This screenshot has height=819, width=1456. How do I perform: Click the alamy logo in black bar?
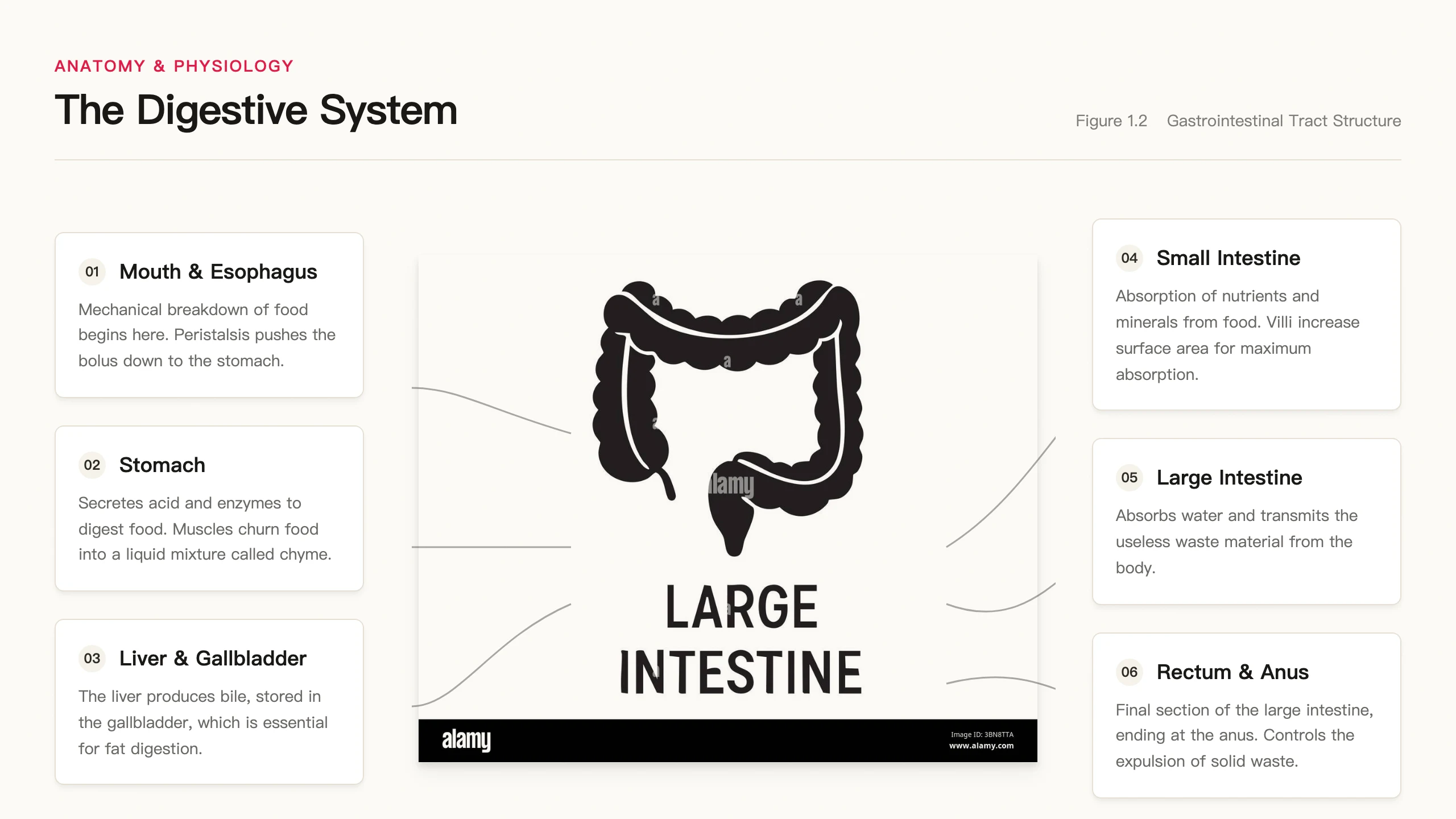click(x=466, y=740)
